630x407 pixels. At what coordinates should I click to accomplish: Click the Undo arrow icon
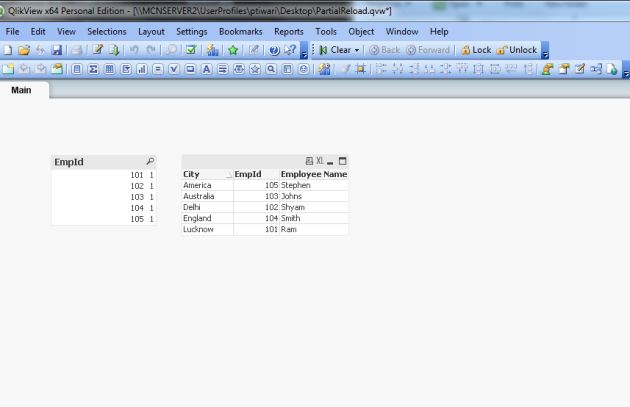(134, 50)
